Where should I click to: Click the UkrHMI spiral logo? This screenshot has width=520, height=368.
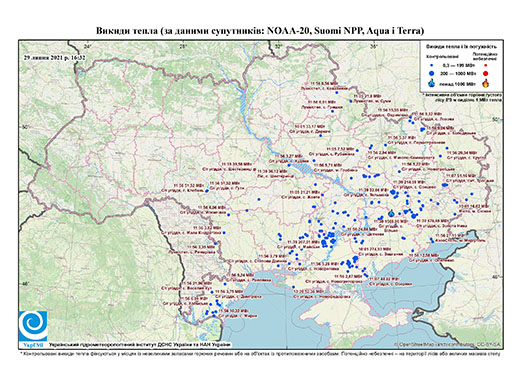point(33,326)
